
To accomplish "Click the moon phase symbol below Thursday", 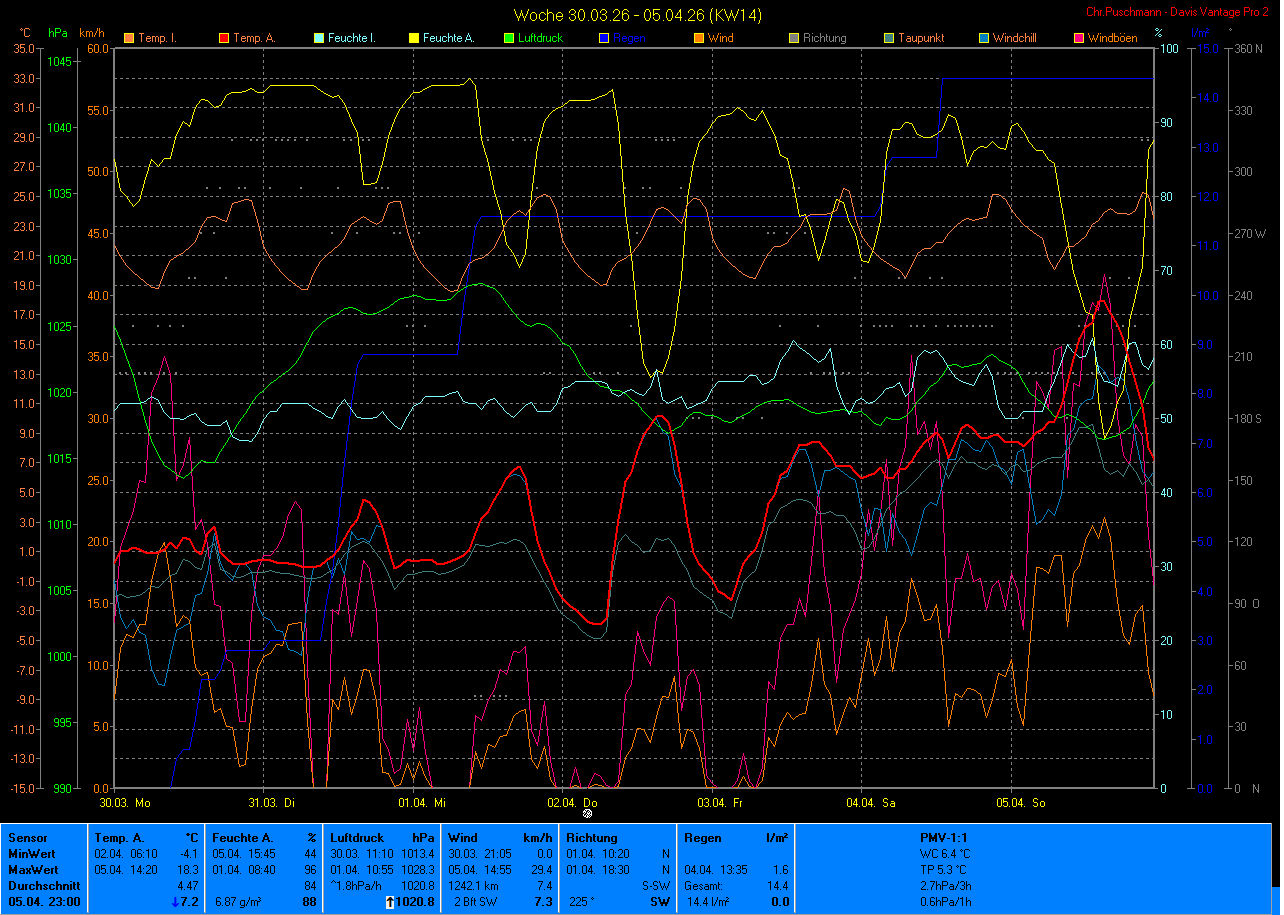I will 587,813.
